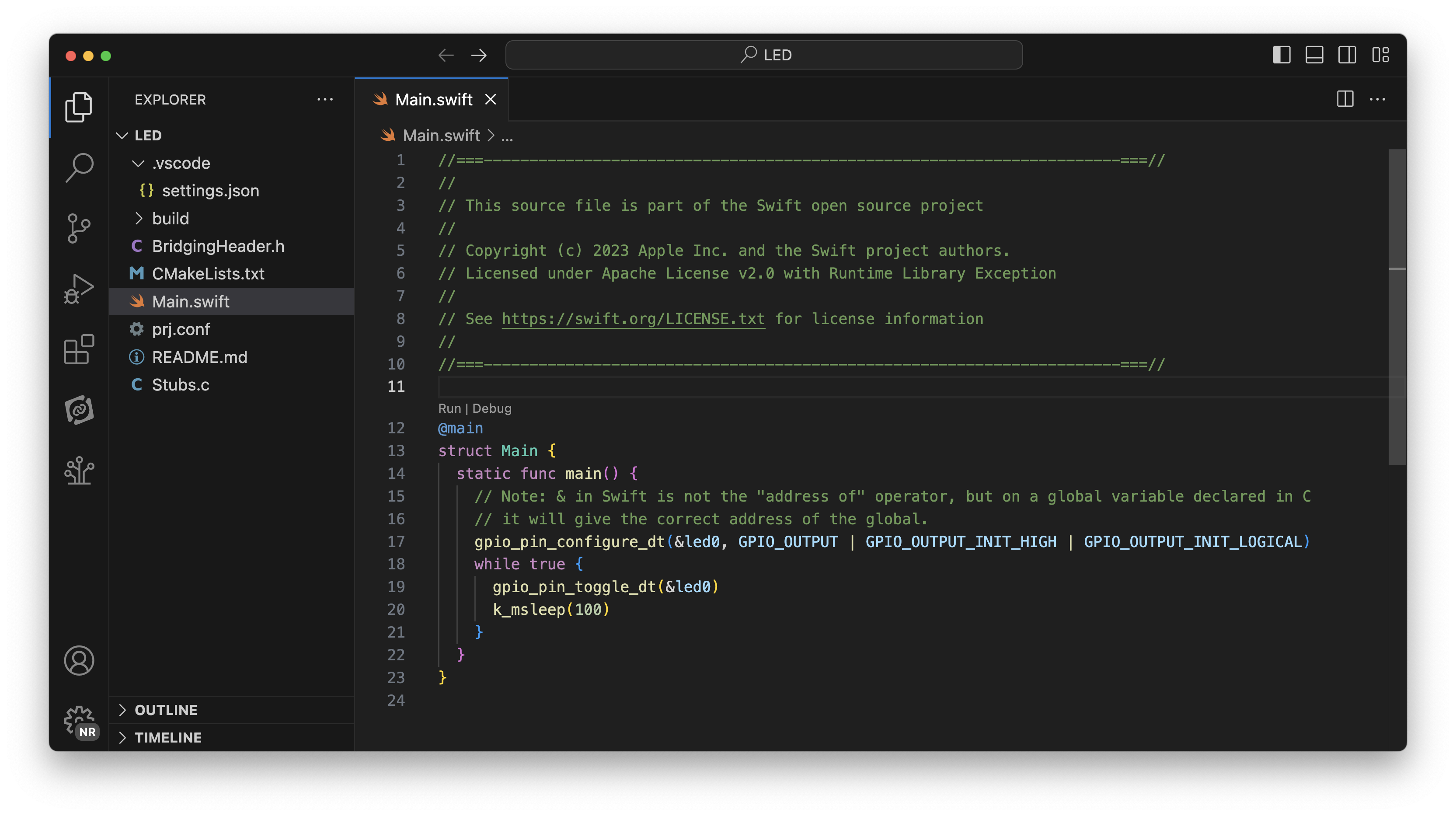Open the Explorer view in activity bar
Viewport: 1456px width, 816px height.
(x=79, y=108)
